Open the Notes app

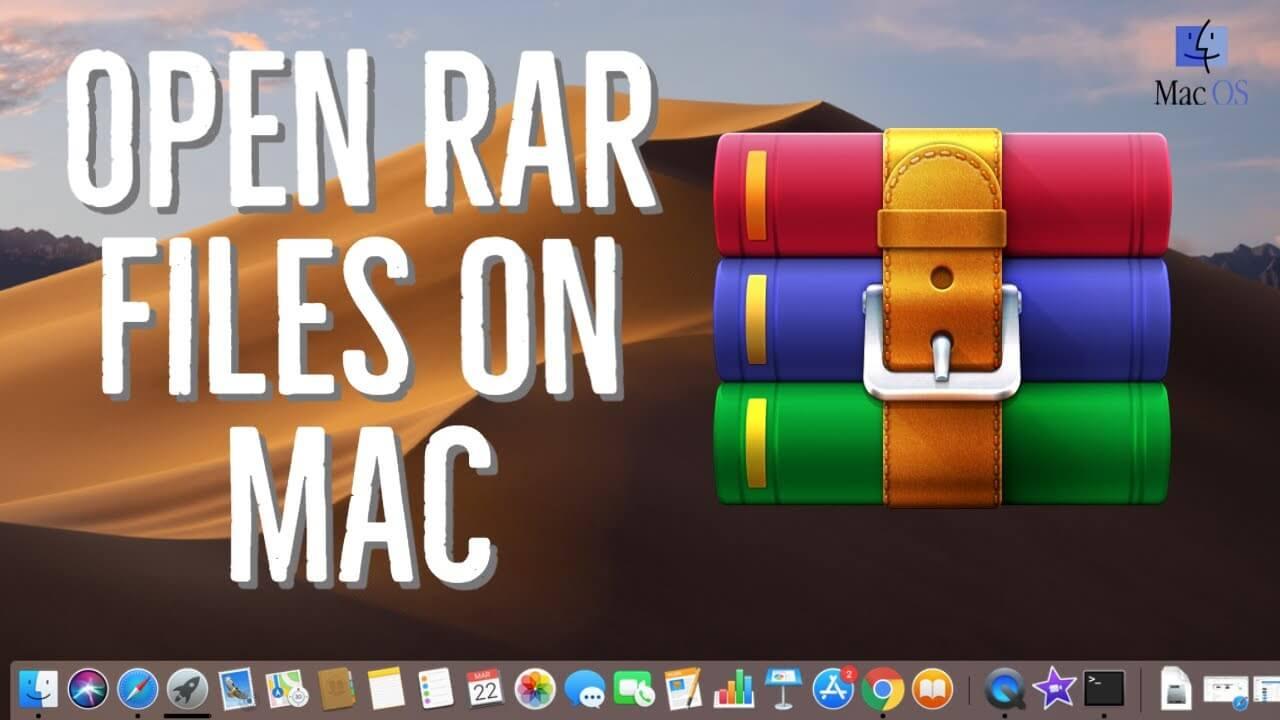pyautogui.click(x=385, y=688)
